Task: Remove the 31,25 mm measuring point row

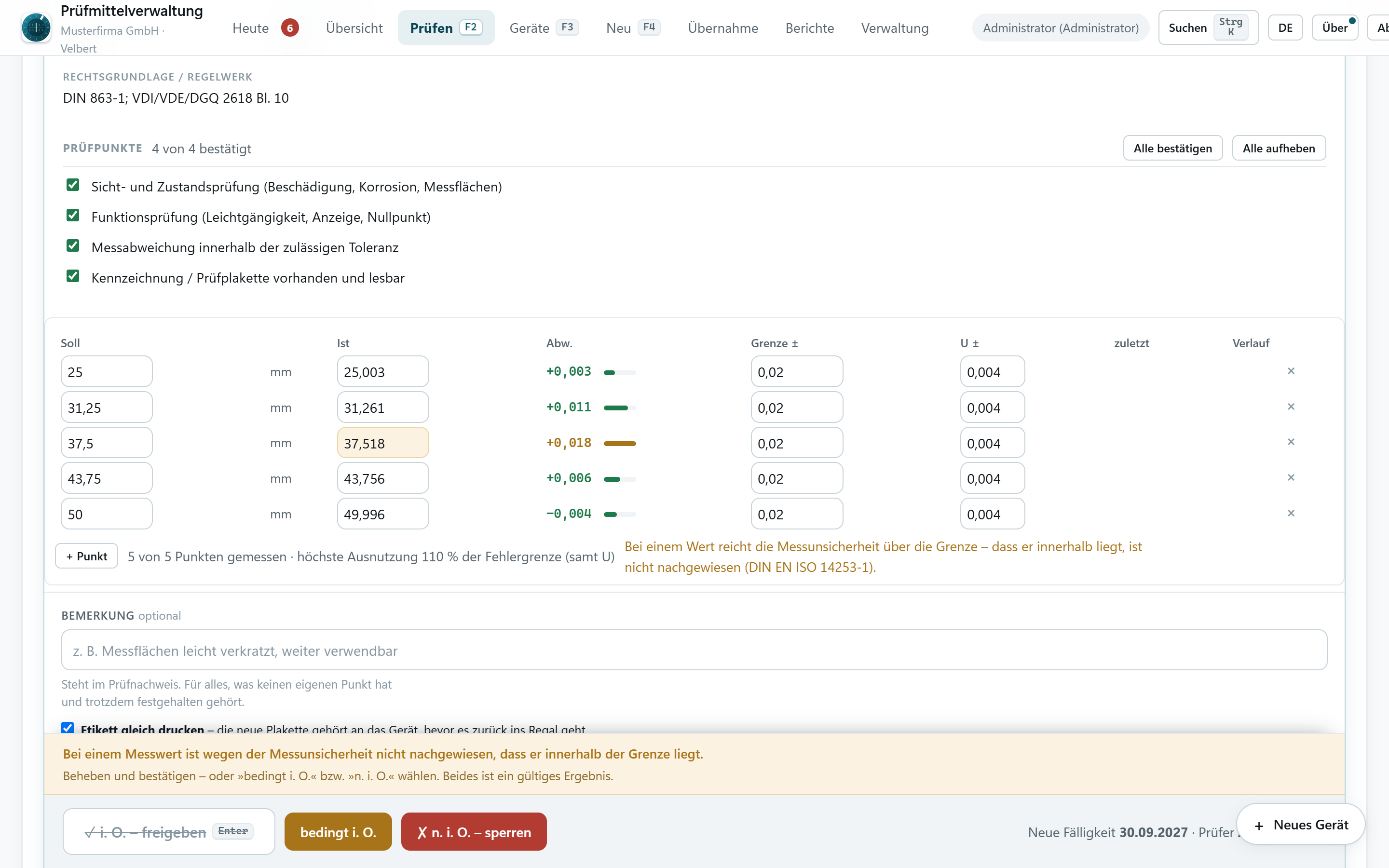Action: click(x=1291, y=407)
